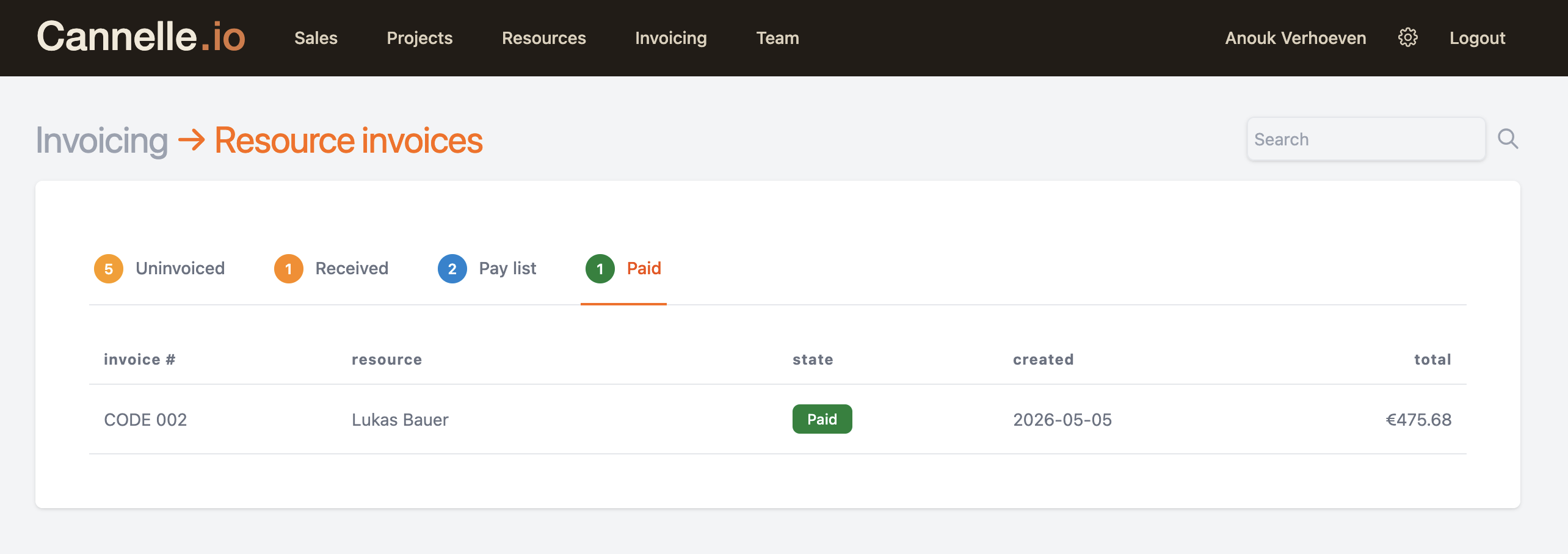The image size is (1568, 554).
Task: Open invoice CODE 002
Action: [145, 420]
